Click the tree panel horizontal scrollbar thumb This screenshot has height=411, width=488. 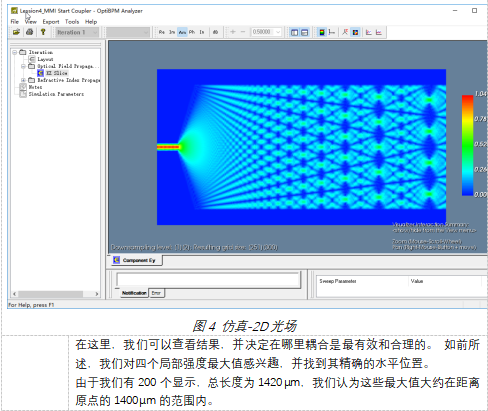(50, 294)
